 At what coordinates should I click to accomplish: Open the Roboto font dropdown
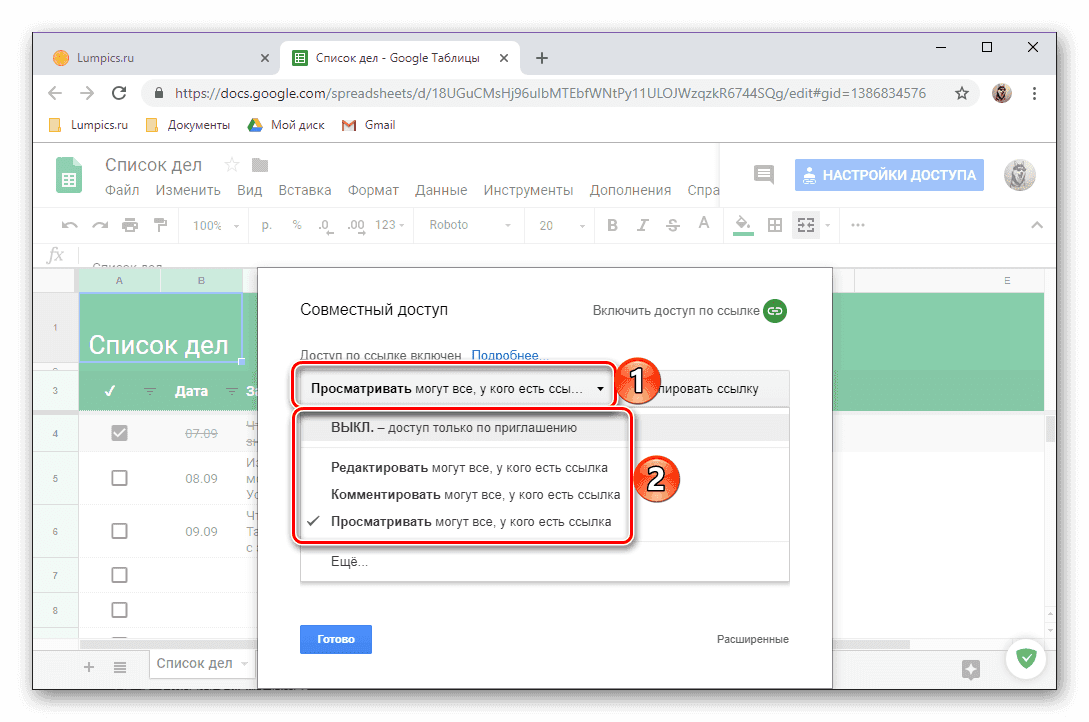[468, 225]
